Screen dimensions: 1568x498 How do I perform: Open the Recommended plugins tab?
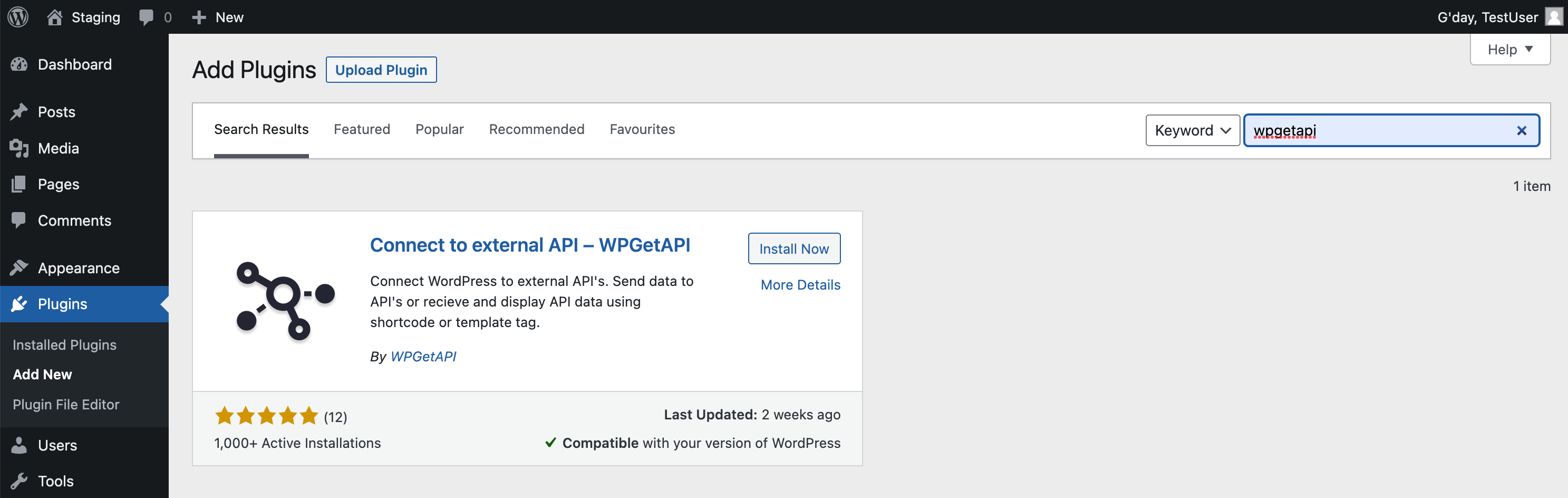pyautogui.click(x=536, y=130)
